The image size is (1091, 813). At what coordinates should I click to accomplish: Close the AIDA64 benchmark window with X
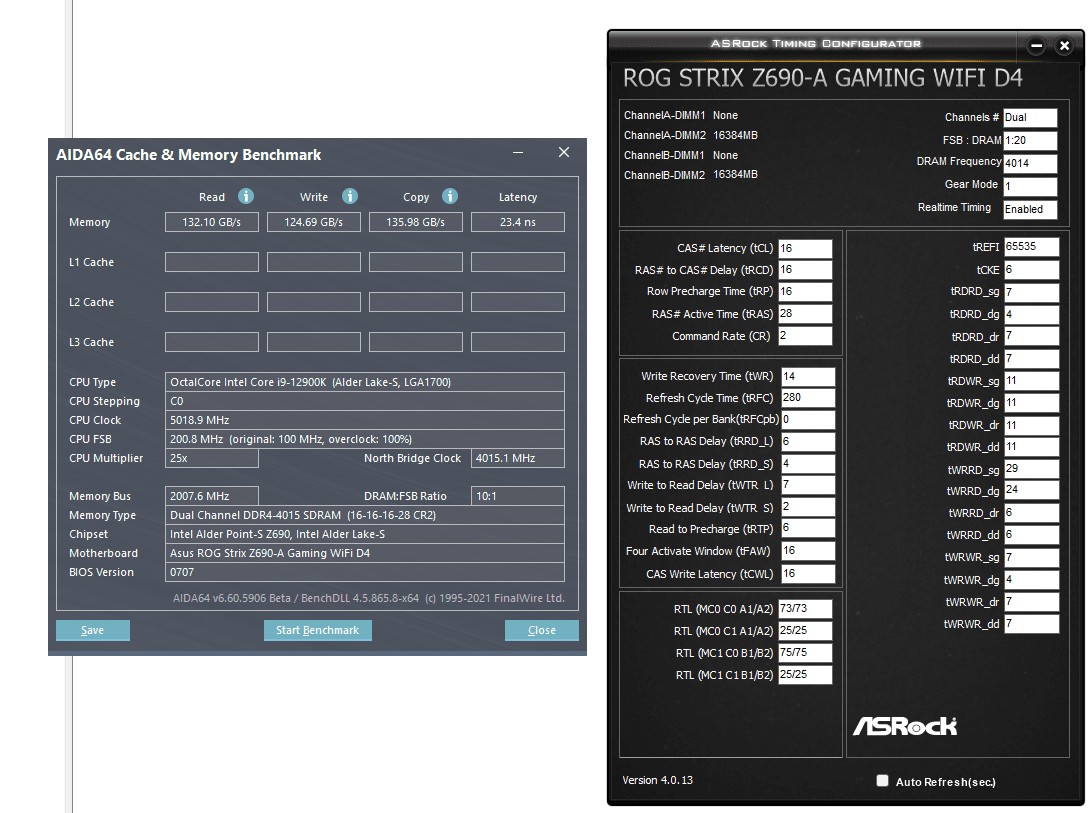[x=564, y=152]
